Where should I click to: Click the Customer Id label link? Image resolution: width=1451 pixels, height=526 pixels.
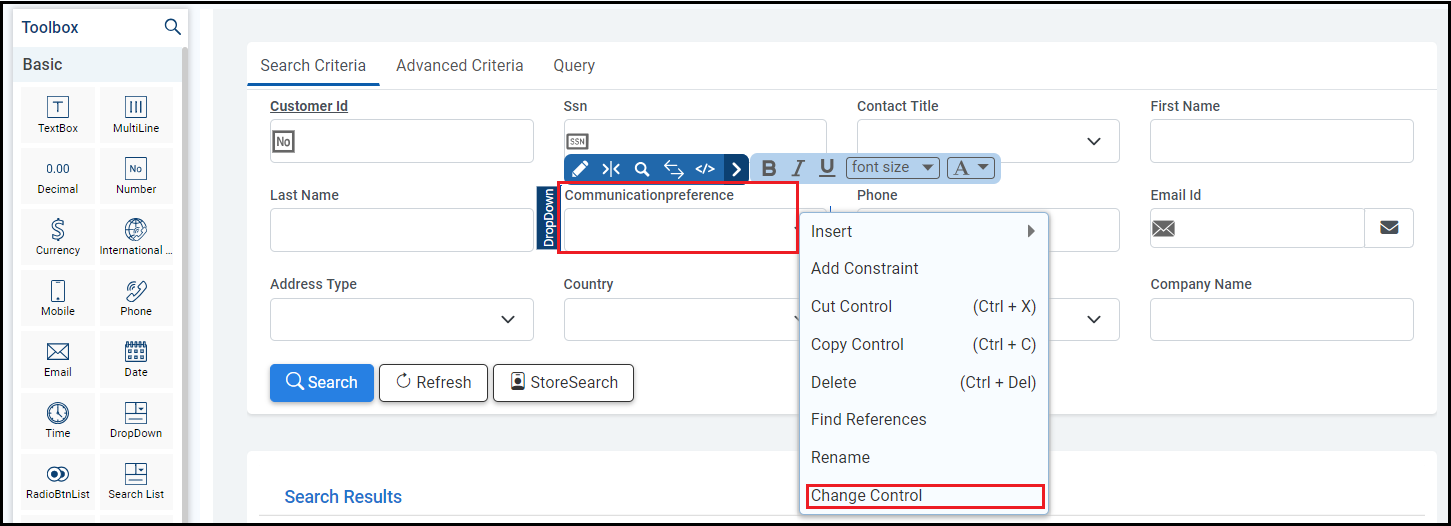(309, 106)
